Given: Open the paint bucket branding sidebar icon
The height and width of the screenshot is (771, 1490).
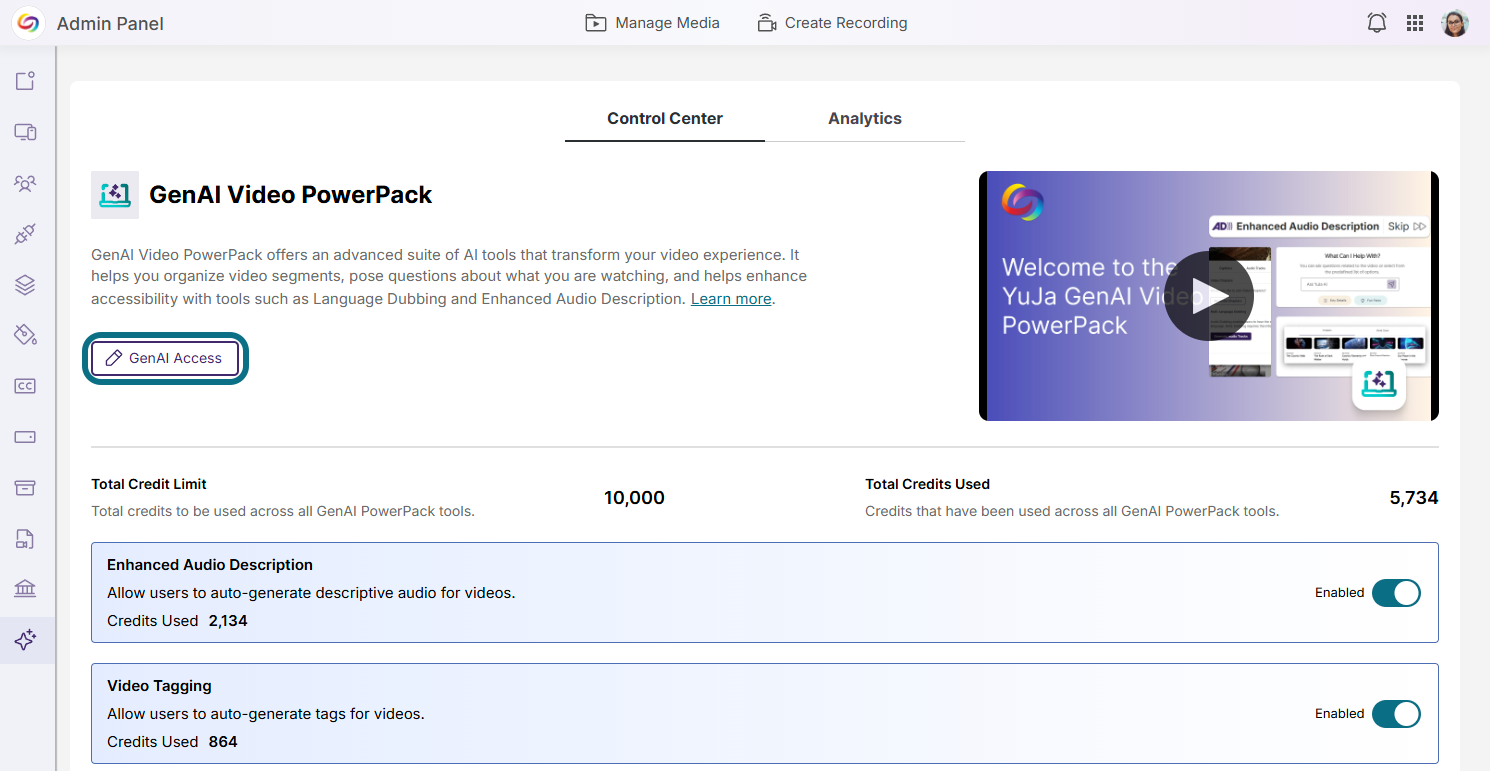Looking at the screenshot, I should 26,334.
